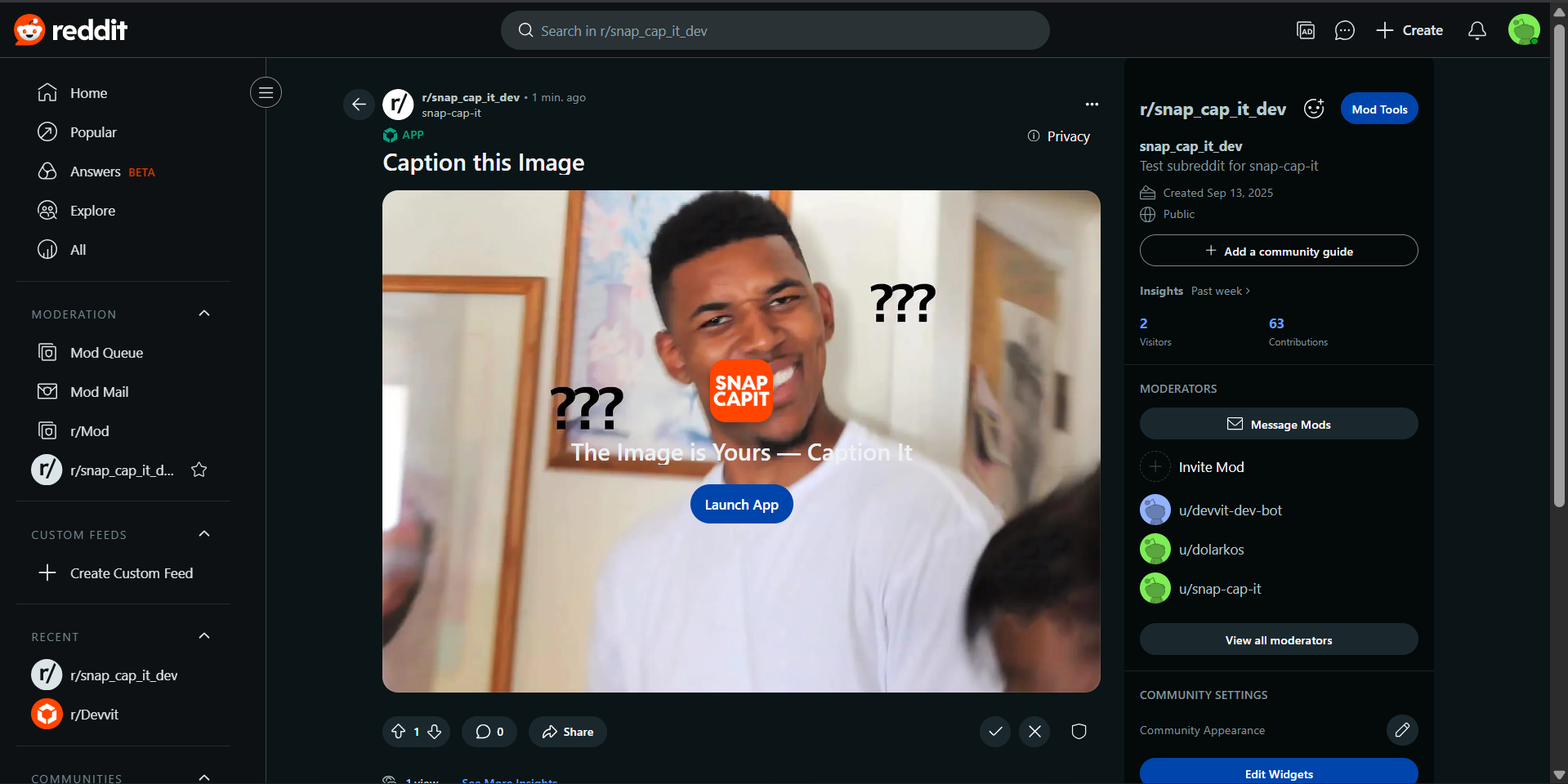
Task: Open the user profile avatar menu
Action: click(1524, 30)
